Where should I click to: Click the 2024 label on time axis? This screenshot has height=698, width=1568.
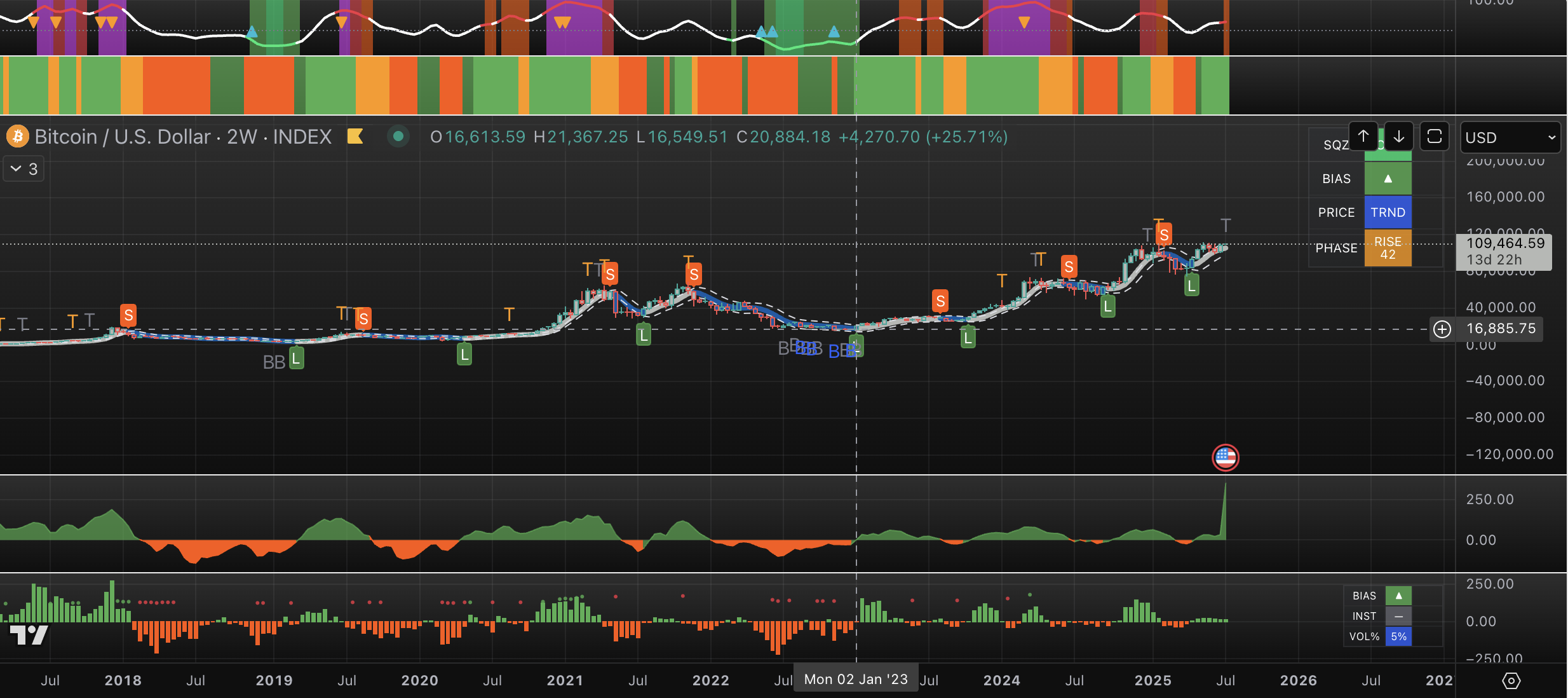(1001, 681)
